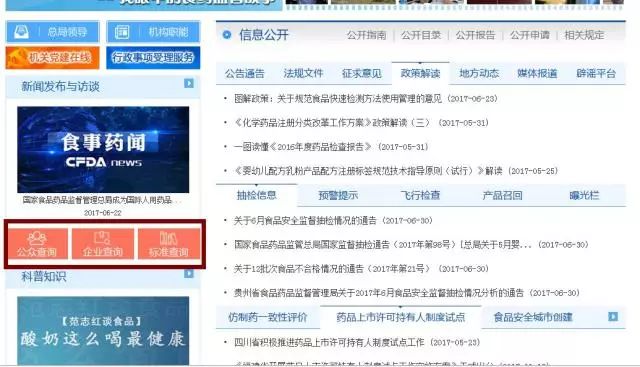The width and height of the screenshot is (640, 367).
Task: Open the 酸奶这么喝最健康 banner image
Action: pyautogui.click(x=103, y=331)
